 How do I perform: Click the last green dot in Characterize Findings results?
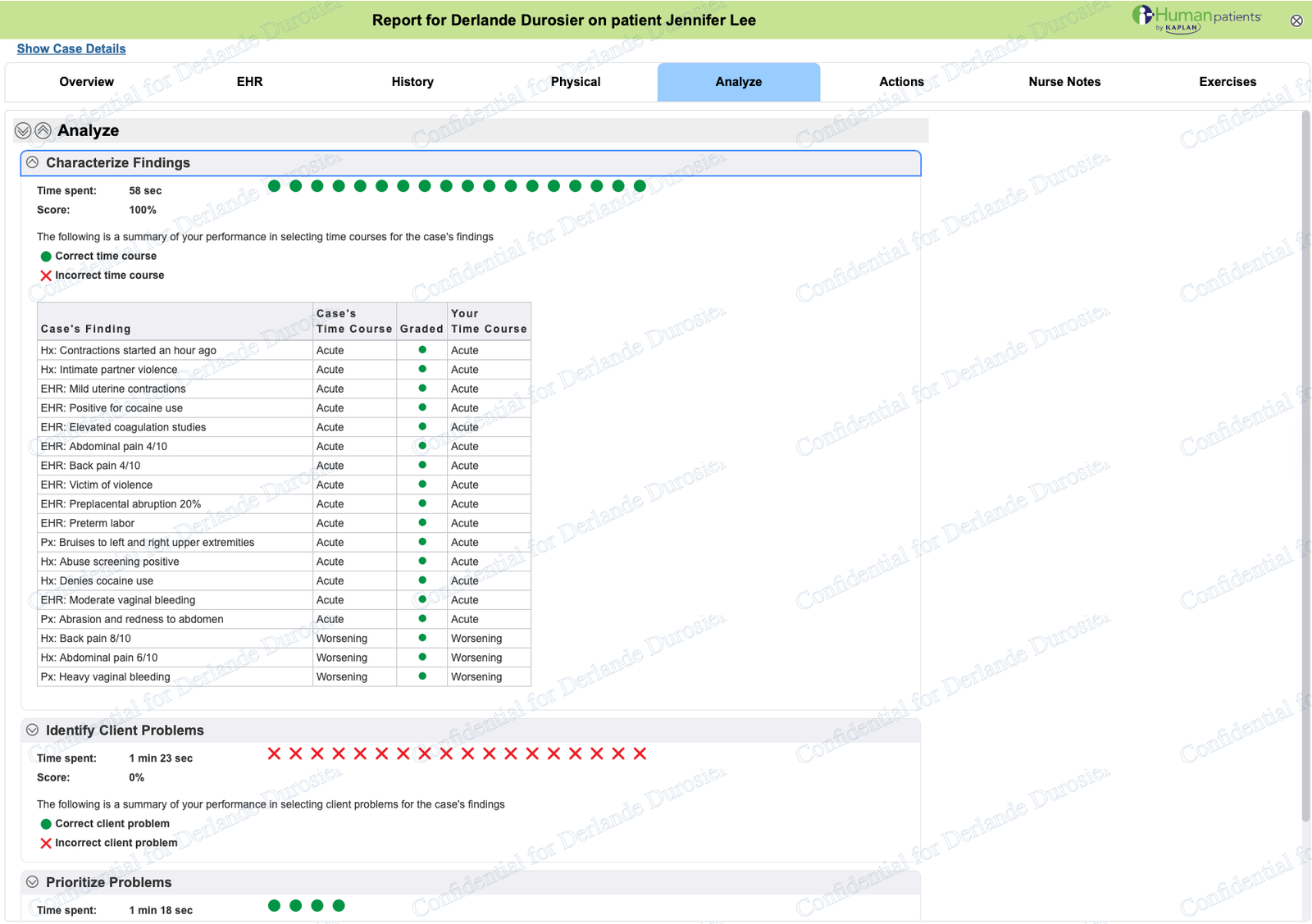[x=640, y=186]
